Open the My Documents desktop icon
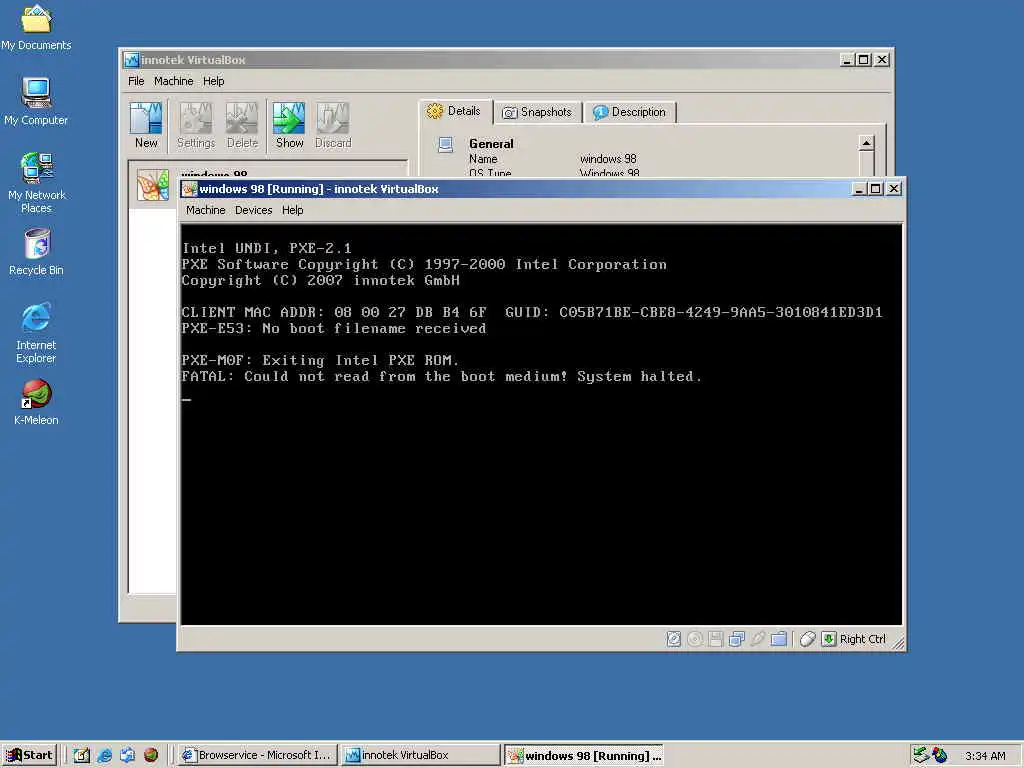This screenshot has width=1024, height=768. pyautogui.click(x=36, y=27)
